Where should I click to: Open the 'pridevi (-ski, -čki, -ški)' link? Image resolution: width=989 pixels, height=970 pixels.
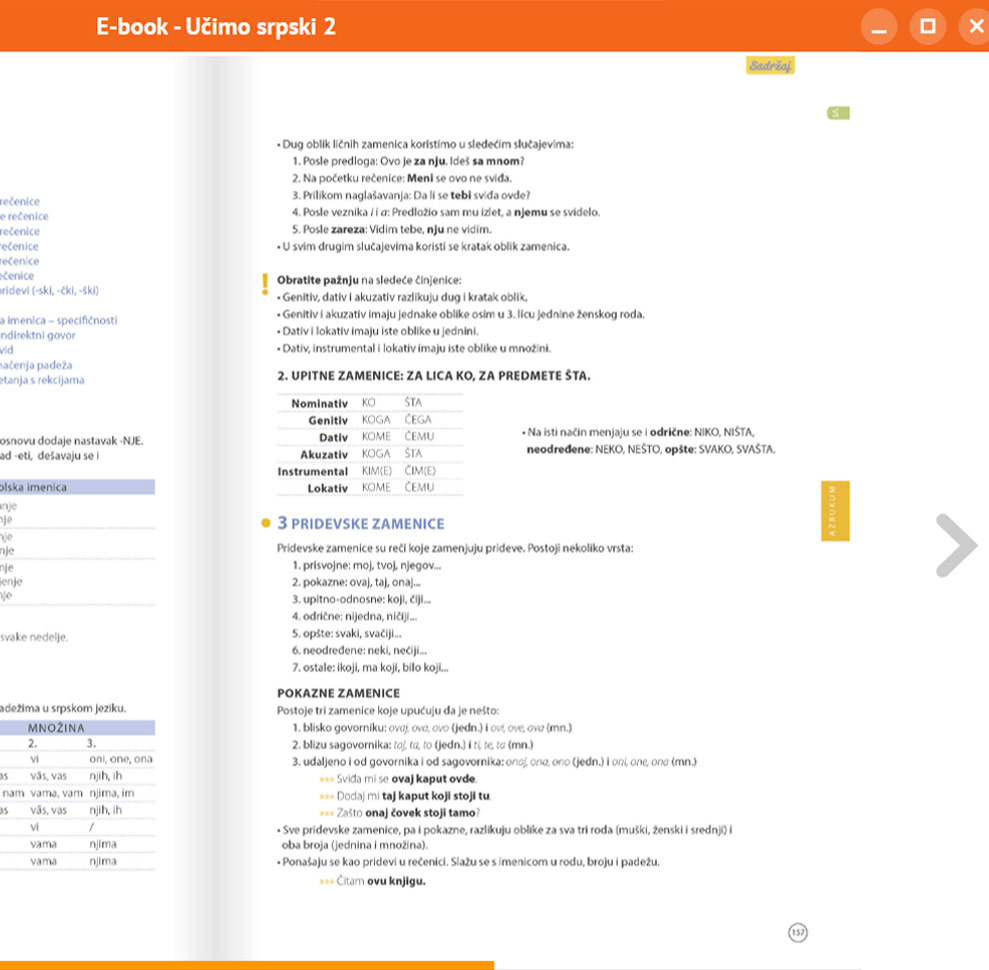(50, 290)
